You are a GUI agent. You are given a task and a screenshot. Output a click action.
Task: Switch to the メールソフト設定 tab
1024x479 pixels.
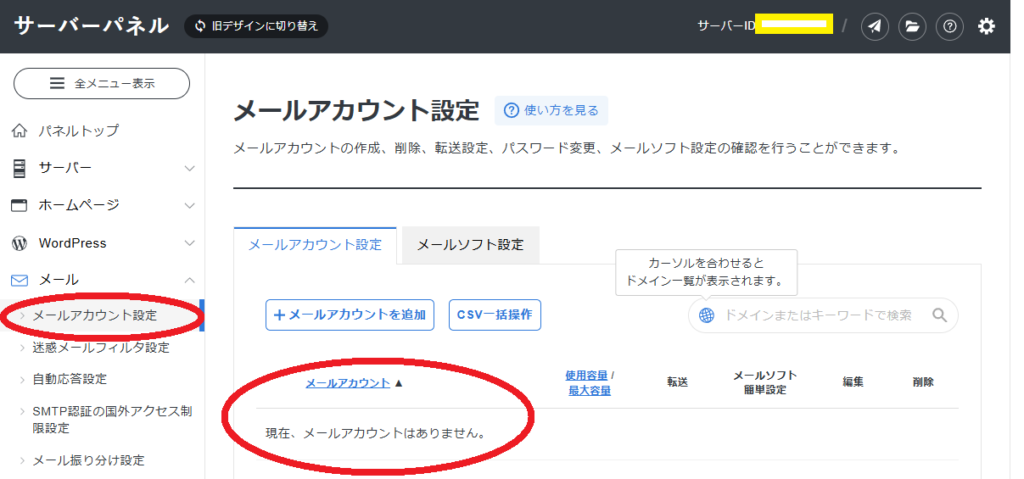[x=470, y=245]
